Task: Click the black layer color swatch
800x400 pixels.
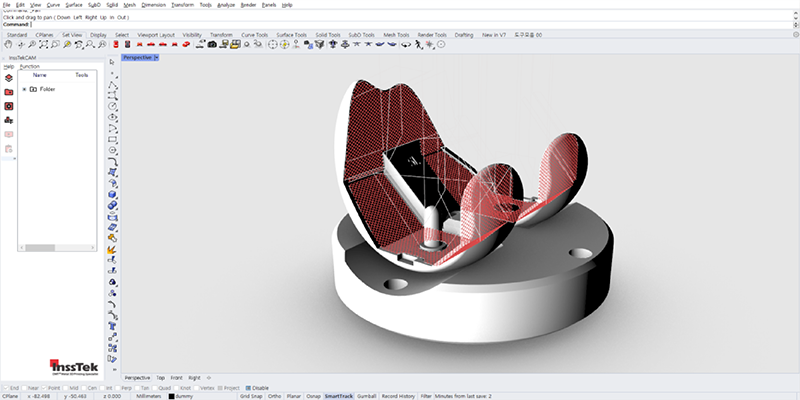Action: point(171,396)
